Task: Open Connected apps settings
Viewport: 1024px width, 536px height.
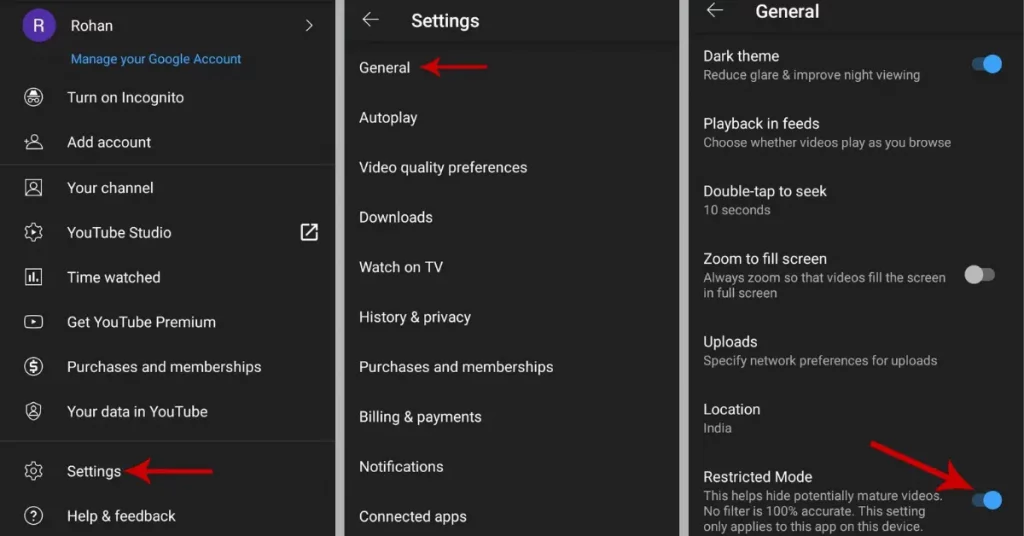Action: coord(413,516)
